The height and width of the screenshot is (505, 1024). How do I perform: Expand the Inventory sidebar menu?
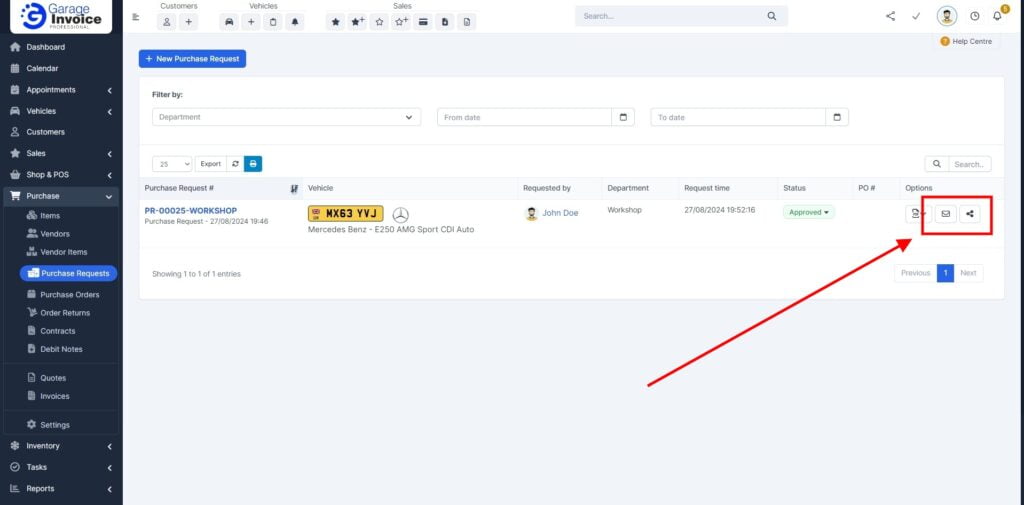(60, 446)
